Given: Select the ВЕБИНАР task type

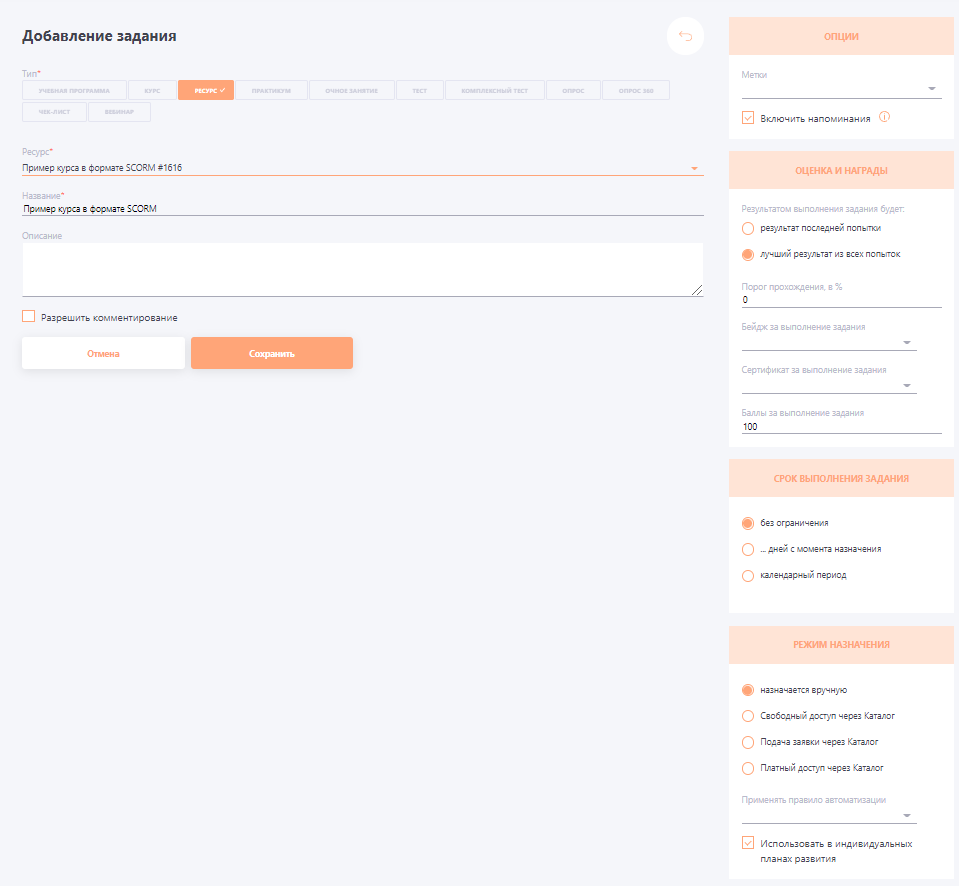Looking at the screenshot, I should [118, 111].
